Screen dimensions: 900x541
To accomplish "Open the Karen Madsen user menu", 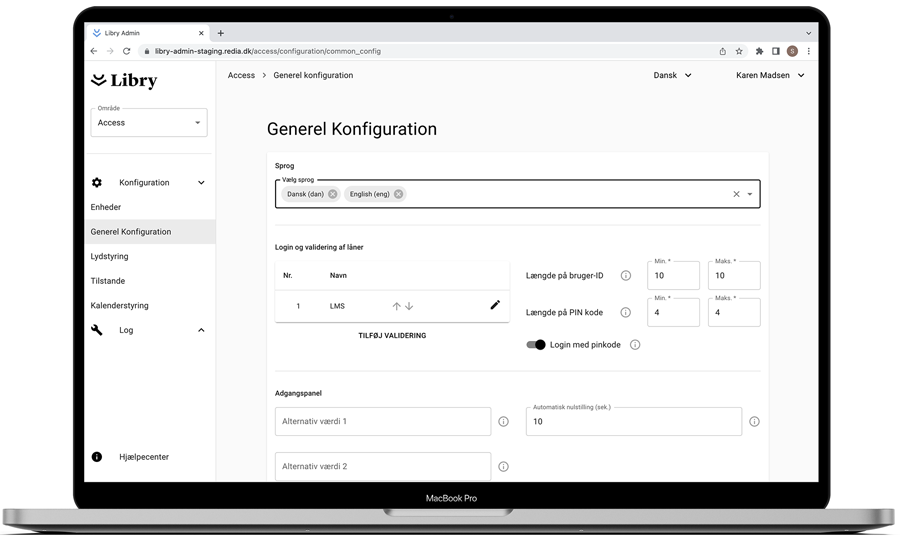I will pyautogui.click(x=770, y=75).
